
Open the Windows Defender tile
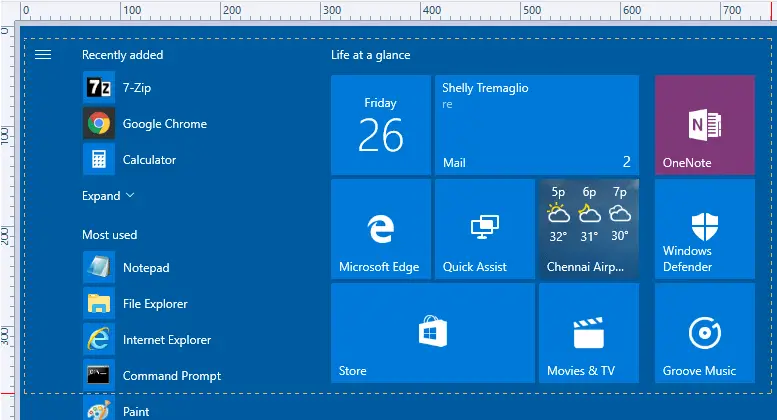pyautogui.click(x=705, y=229)
